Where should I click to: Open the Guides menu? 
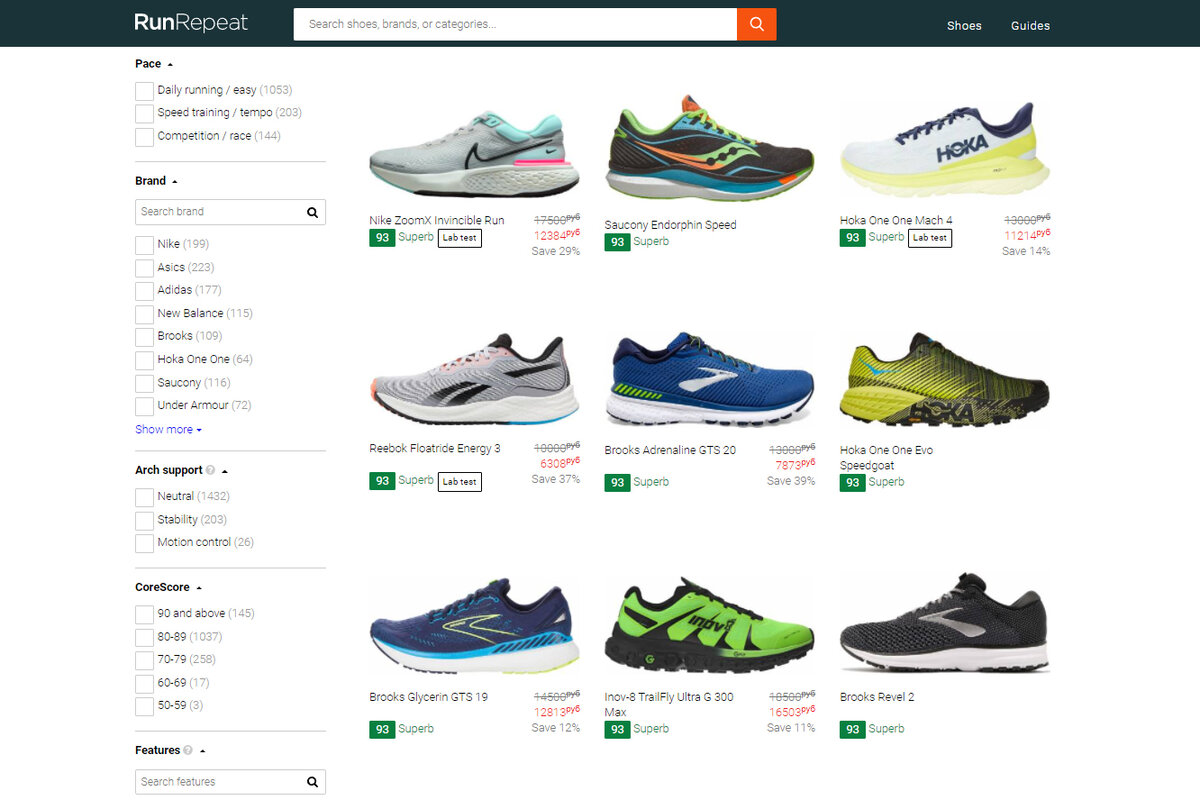[1030, 25]
